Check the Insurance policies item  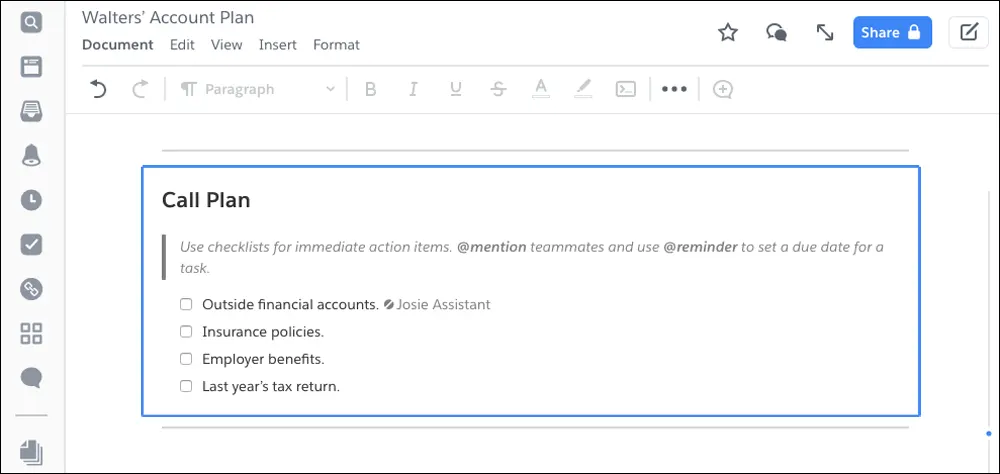coord(186,332)
